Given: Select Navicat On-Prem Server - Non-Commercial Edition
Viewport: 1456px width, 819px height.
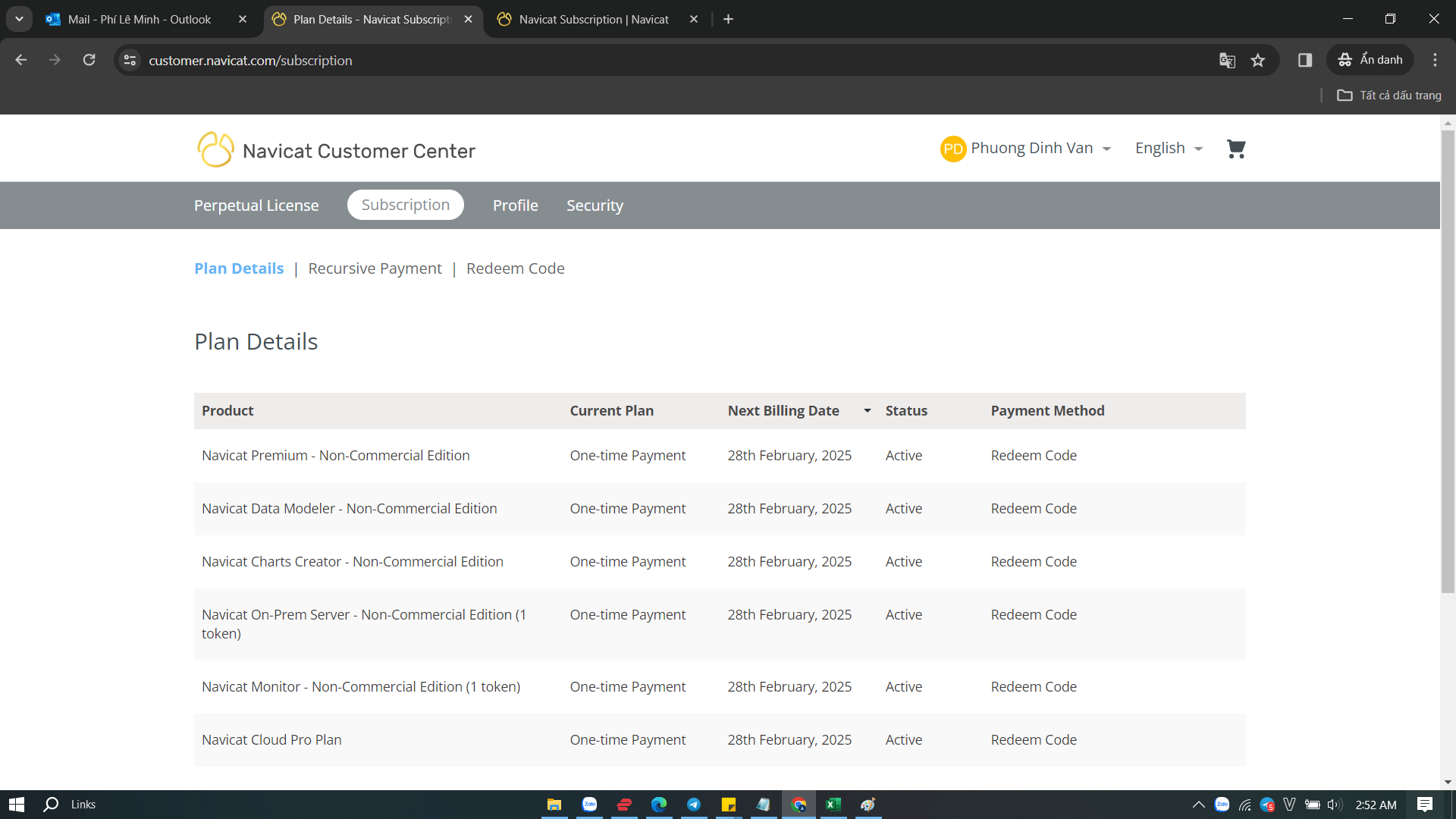Looking at the screenshot, I should point(720,624).
